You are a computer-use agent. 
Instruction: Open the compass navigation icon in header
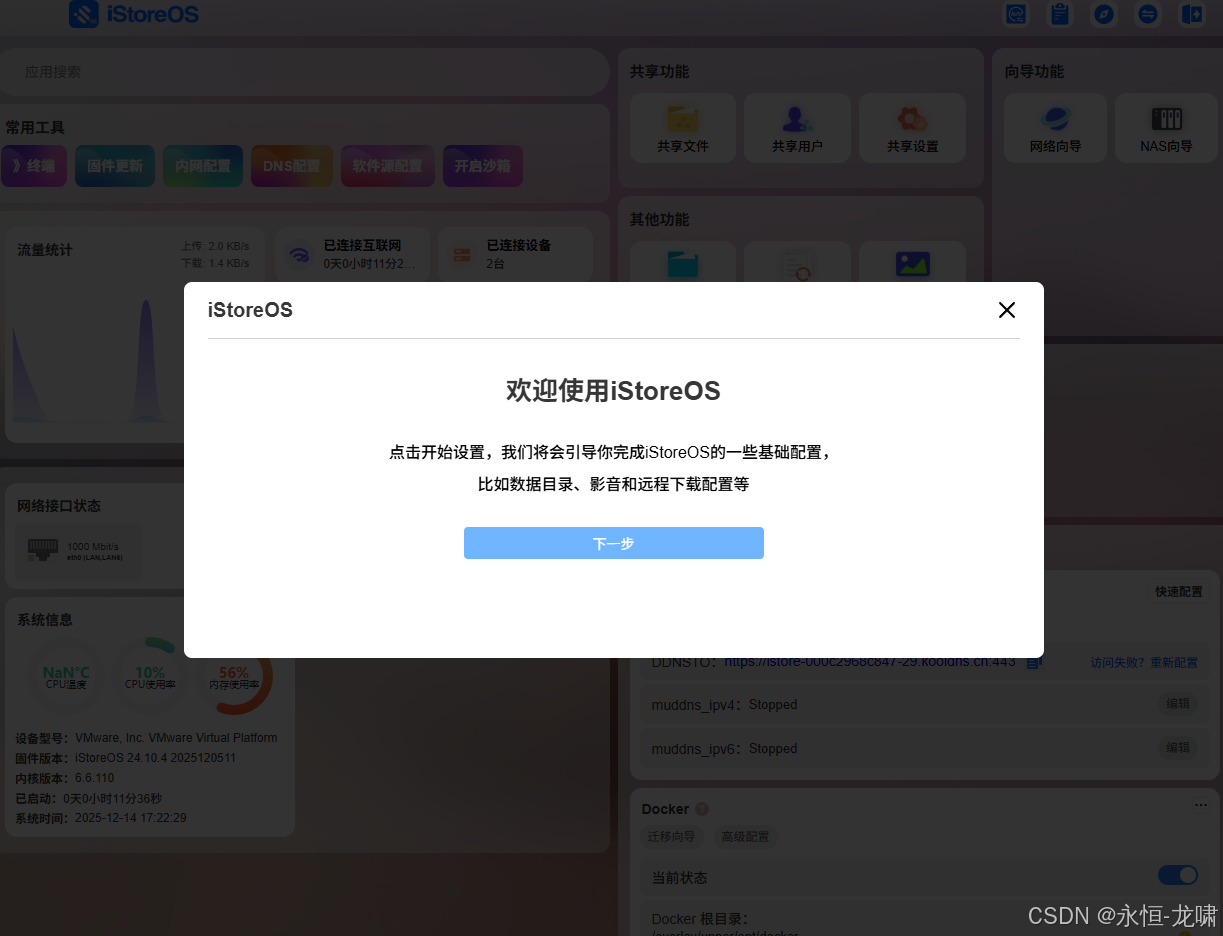point(1104,14)
